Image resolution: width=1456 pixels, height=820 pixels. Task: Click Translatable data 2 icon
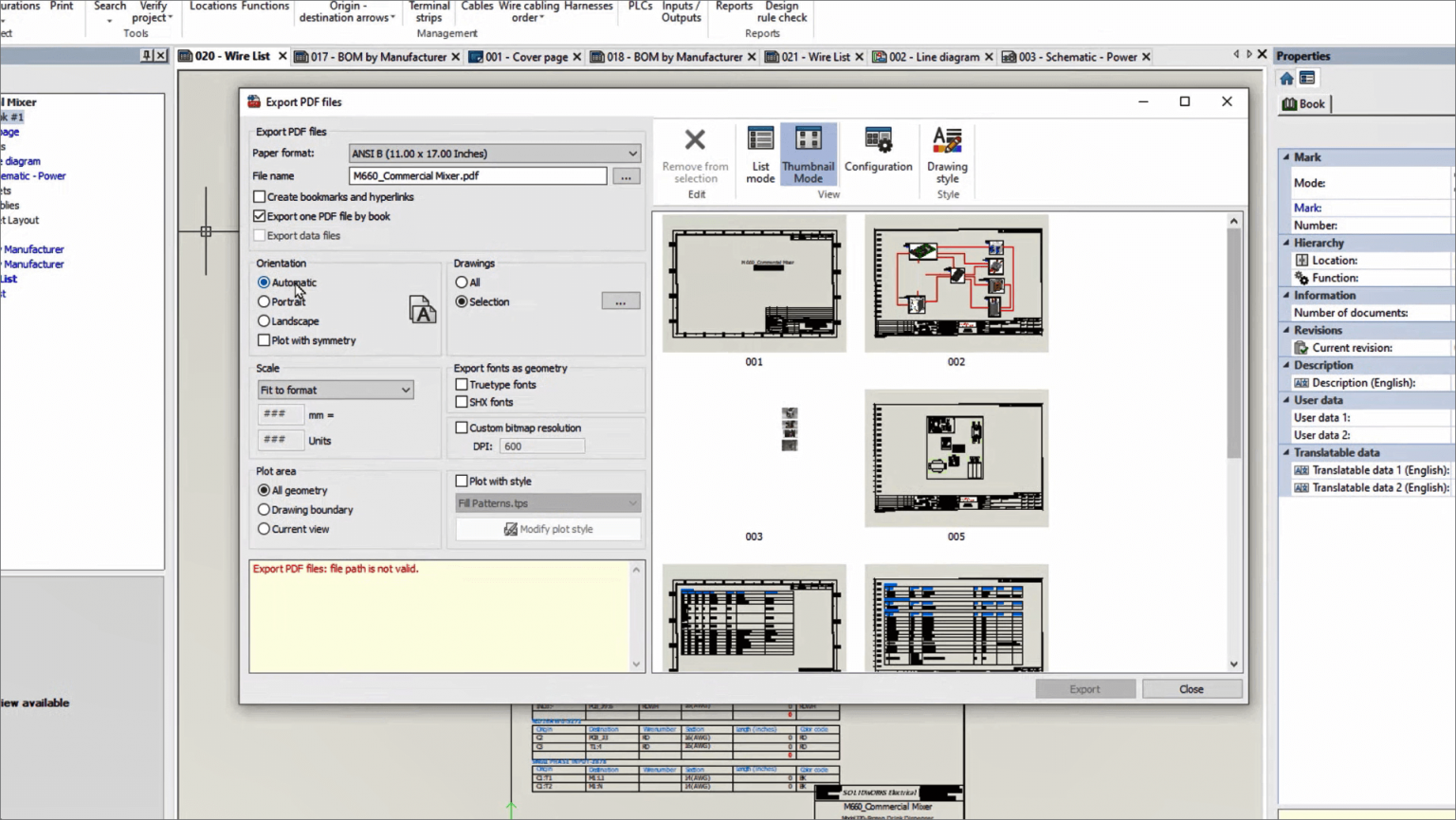[1301, 488]
